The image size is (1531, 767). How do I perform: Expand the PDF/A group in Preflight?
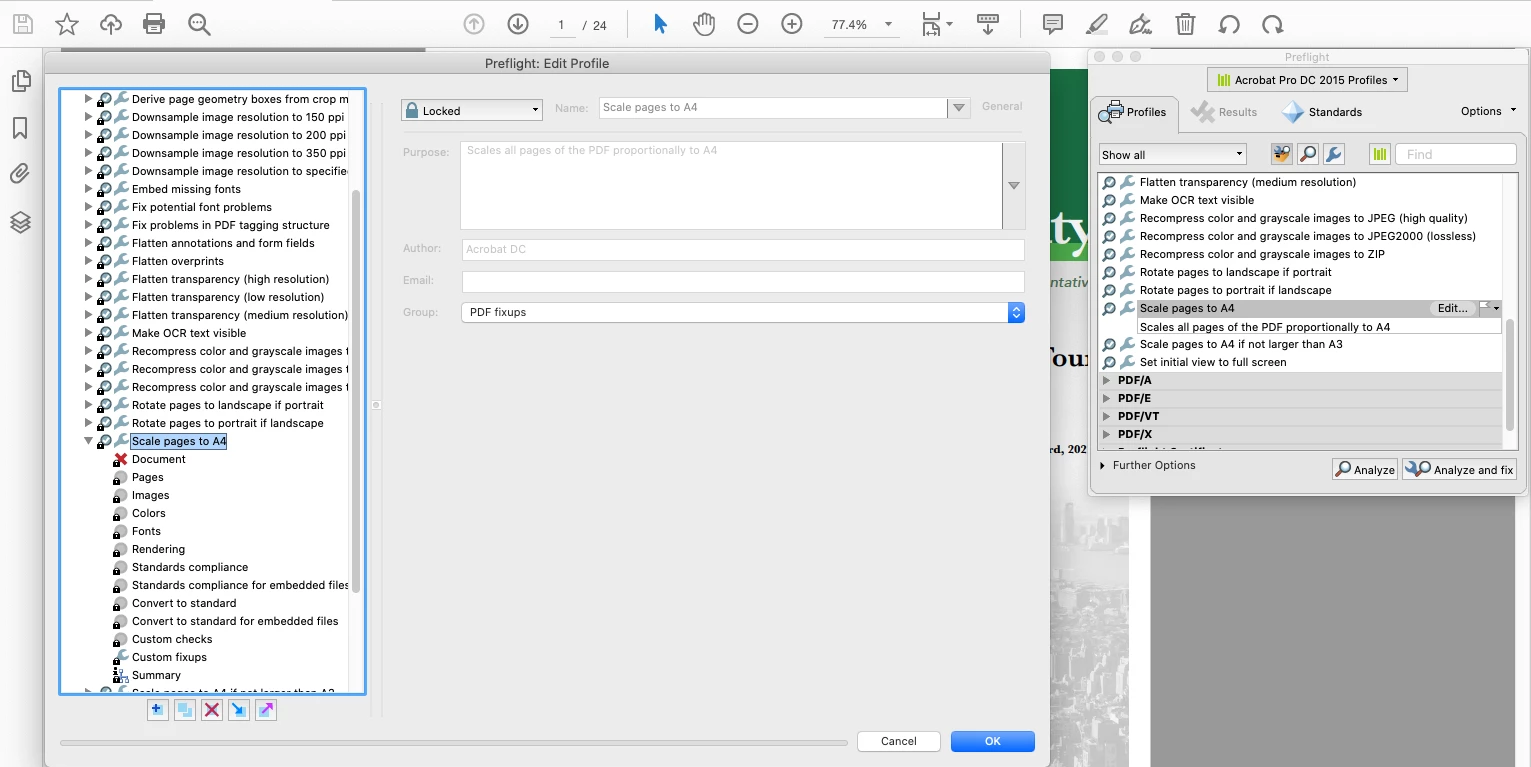tap(1107, 380)
